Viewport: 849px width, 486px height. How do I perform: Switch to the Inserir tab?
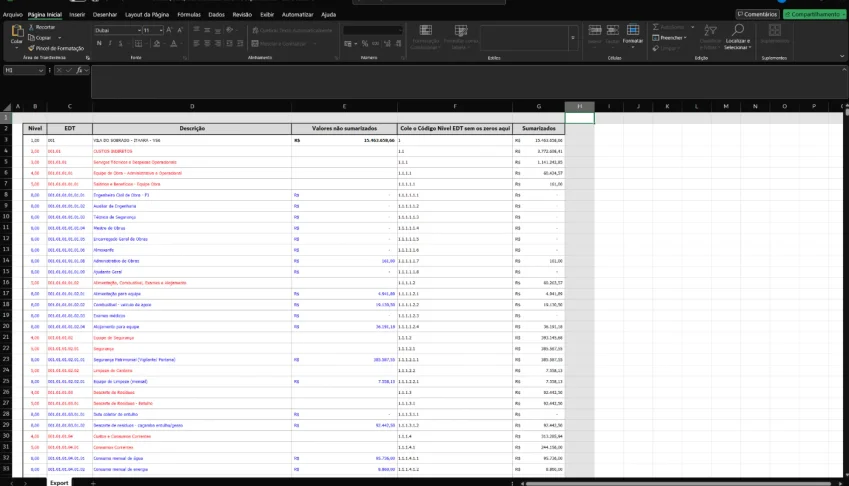77,15
